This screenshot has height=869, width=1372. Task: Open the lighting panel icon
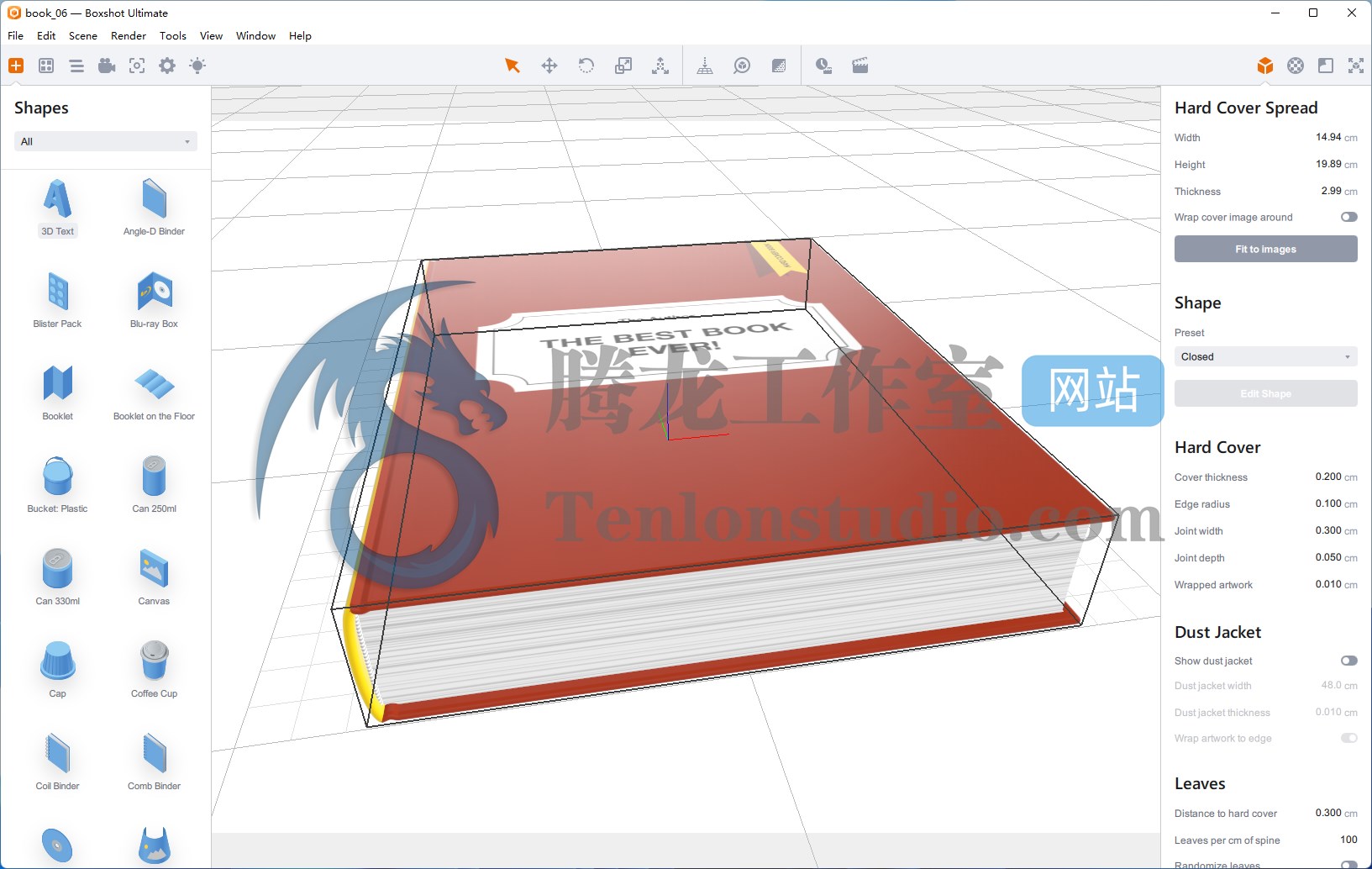[197, 66]
